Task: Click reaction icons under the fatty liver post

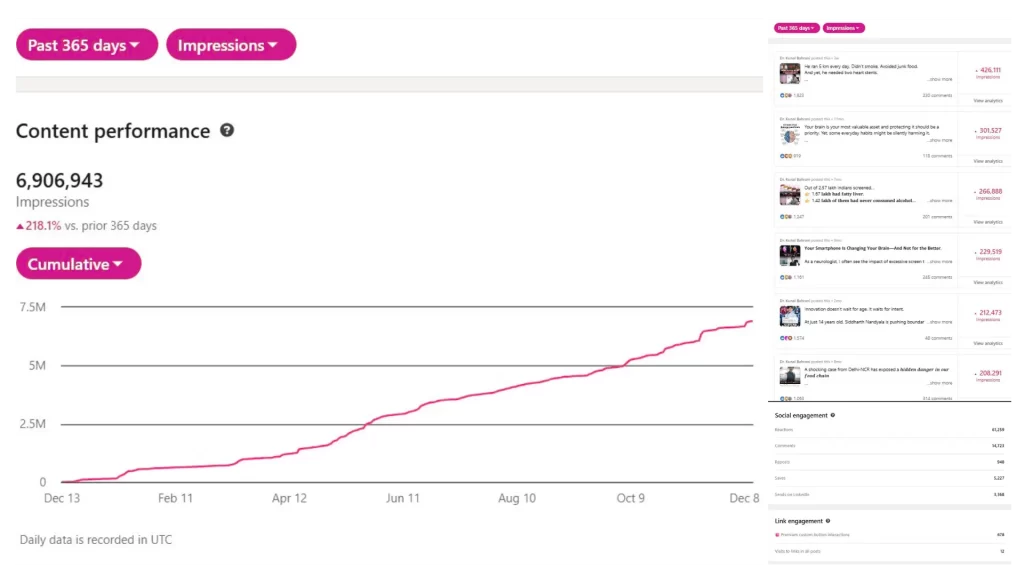Action: click(x=786, y=216)
